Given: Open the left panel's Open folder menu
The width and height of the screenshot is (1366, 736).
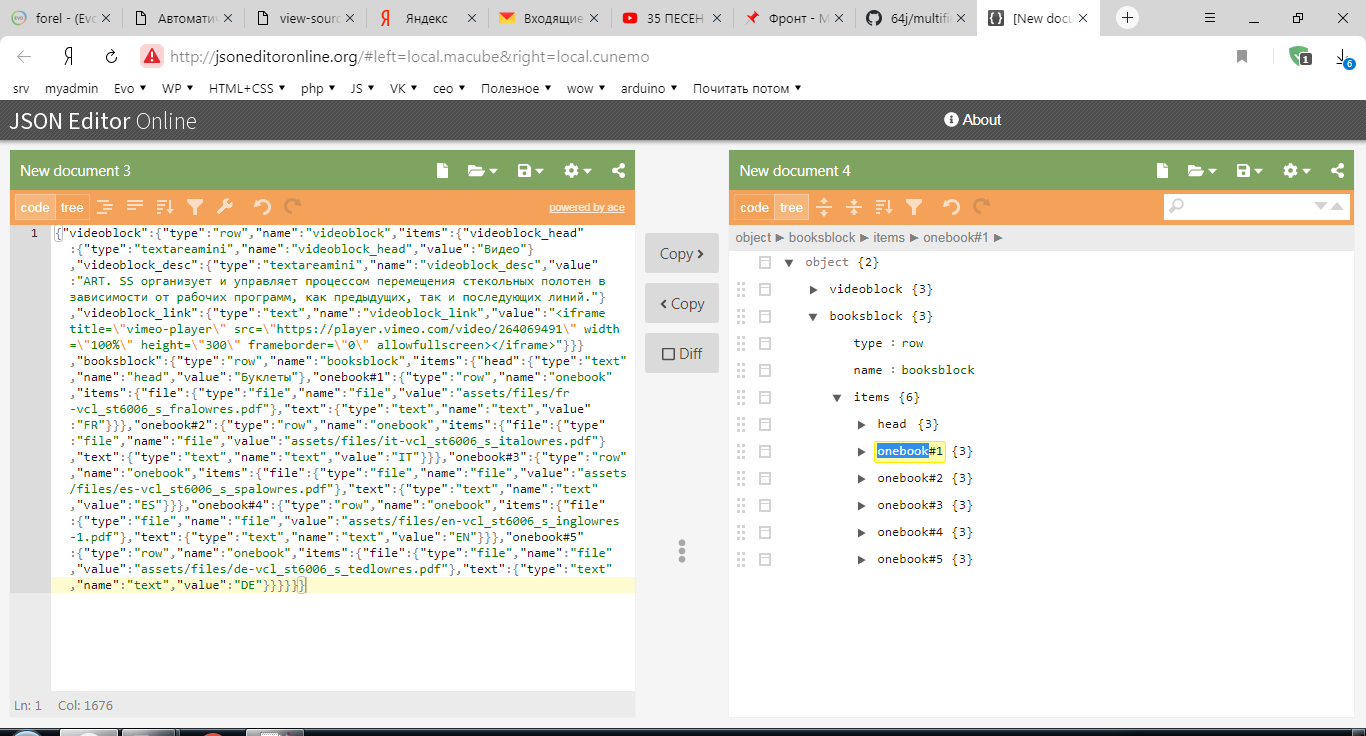Looking at the screenshot, I should tap(483, 171).
